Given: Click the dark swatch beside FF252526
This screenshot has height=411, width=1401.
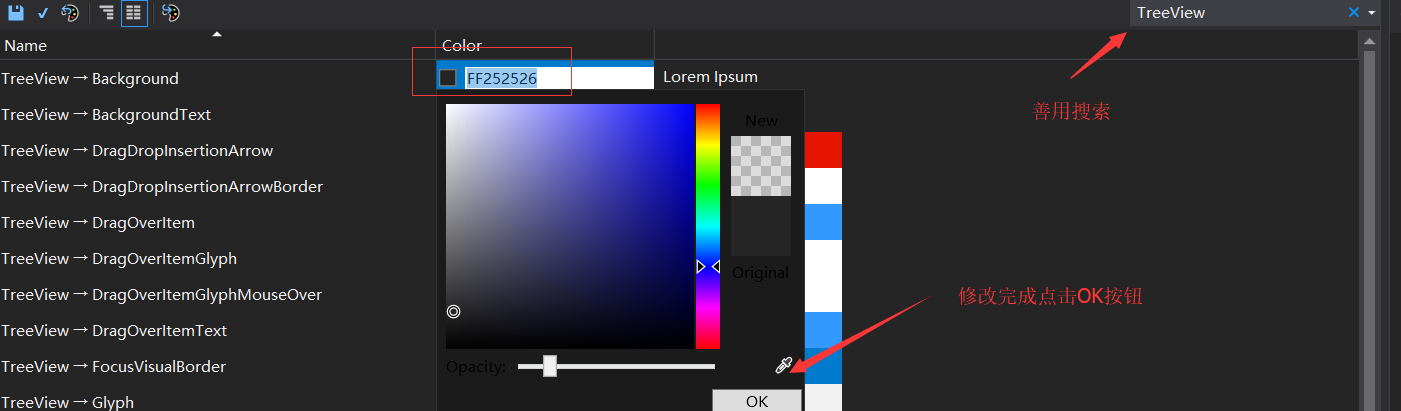Looking at the screenshot, I should click(x=448, y=78).
